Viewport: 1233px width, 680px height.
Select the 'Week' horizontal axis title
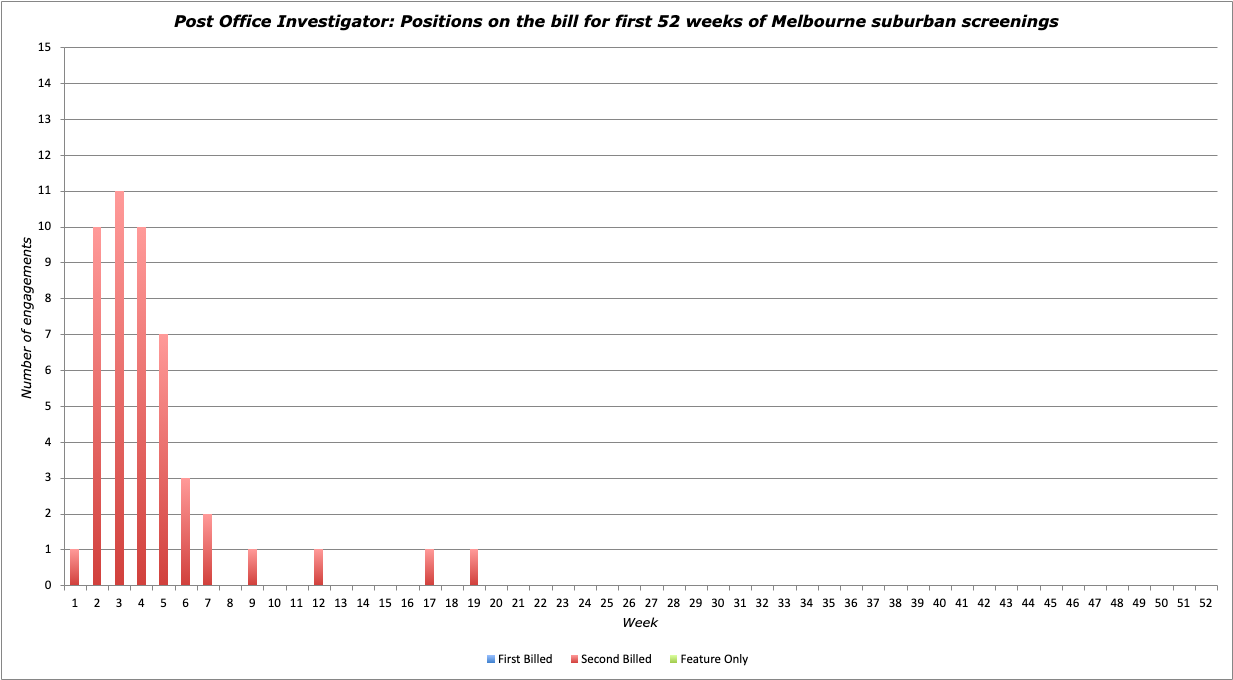pyautogui.click(x=640, y=623)
